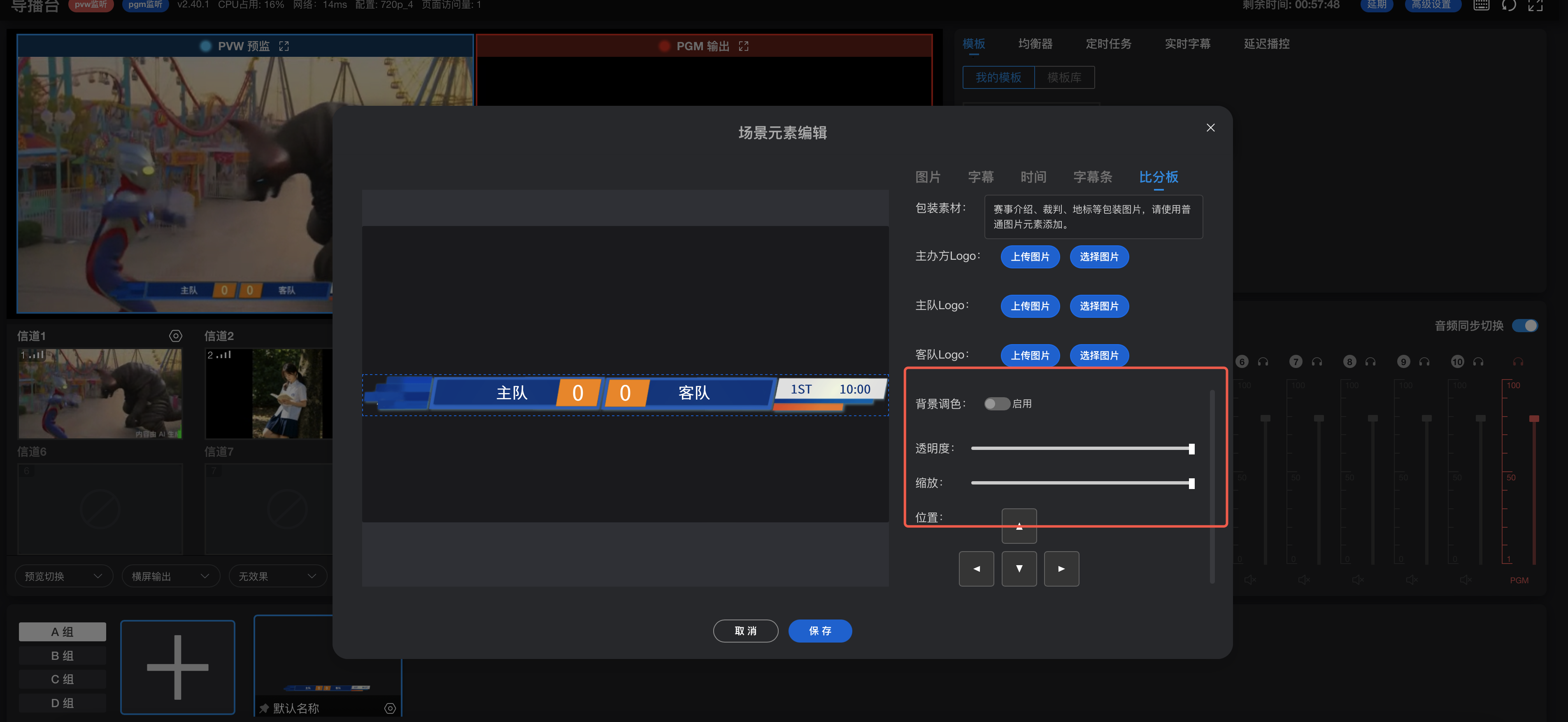Select the scoreboard element in preview canvas

pos(625,394)
